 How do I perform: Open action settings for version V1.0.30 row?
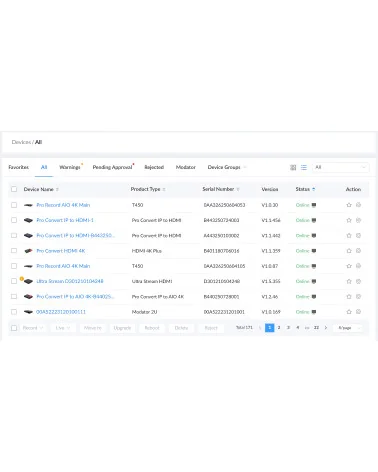(358, 205)
